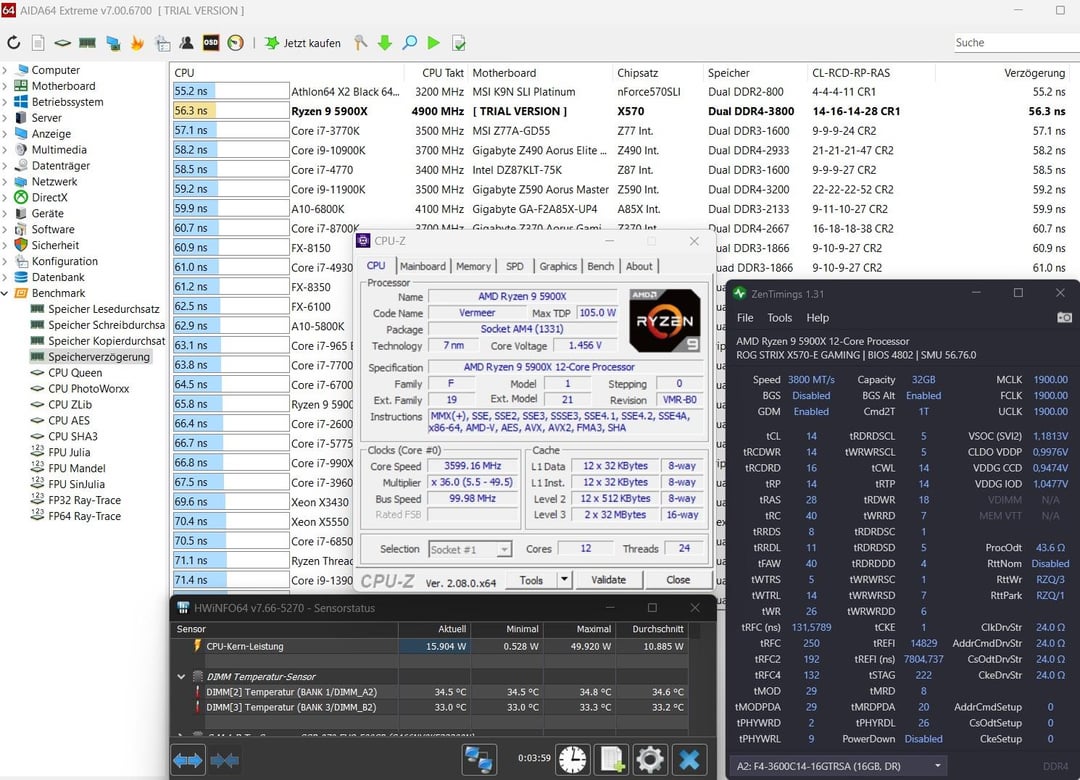The image size is (1080, 780).
Task: Click the Suche search field
Action: click(x=1017, y=43)
